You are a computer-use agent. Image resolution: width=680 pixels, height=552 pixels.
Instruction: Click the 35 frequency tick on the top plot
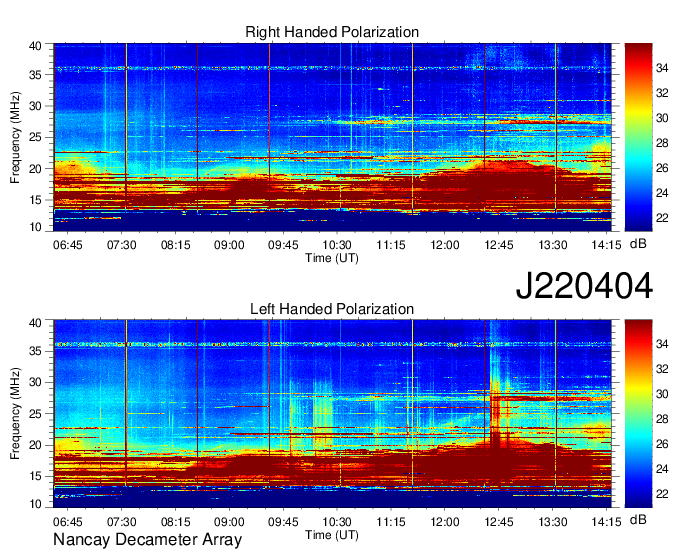(x=35, y=75)
